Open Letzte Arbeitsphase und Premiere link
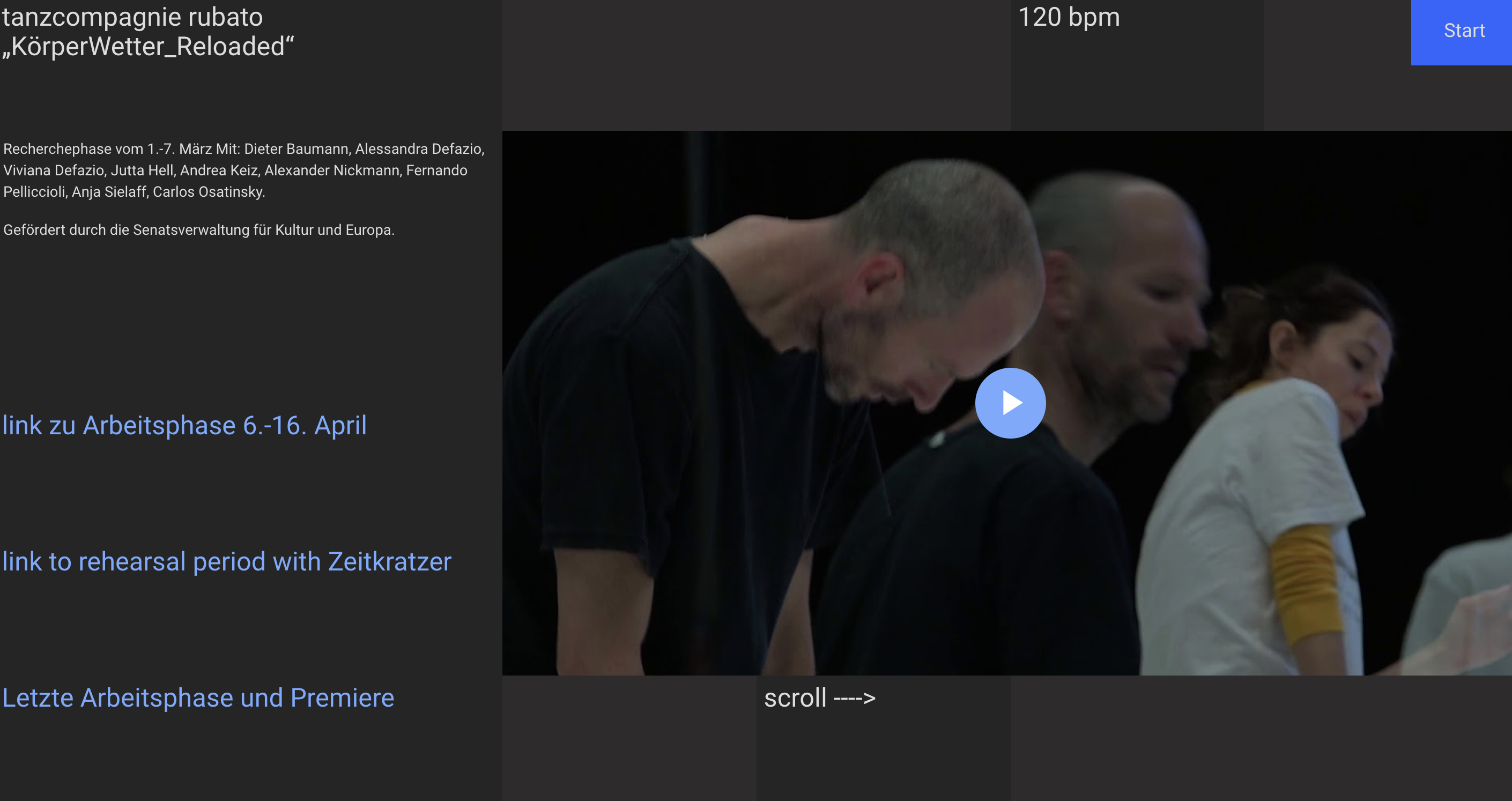The image size is (1512, 801). click(x=198, y=698)
